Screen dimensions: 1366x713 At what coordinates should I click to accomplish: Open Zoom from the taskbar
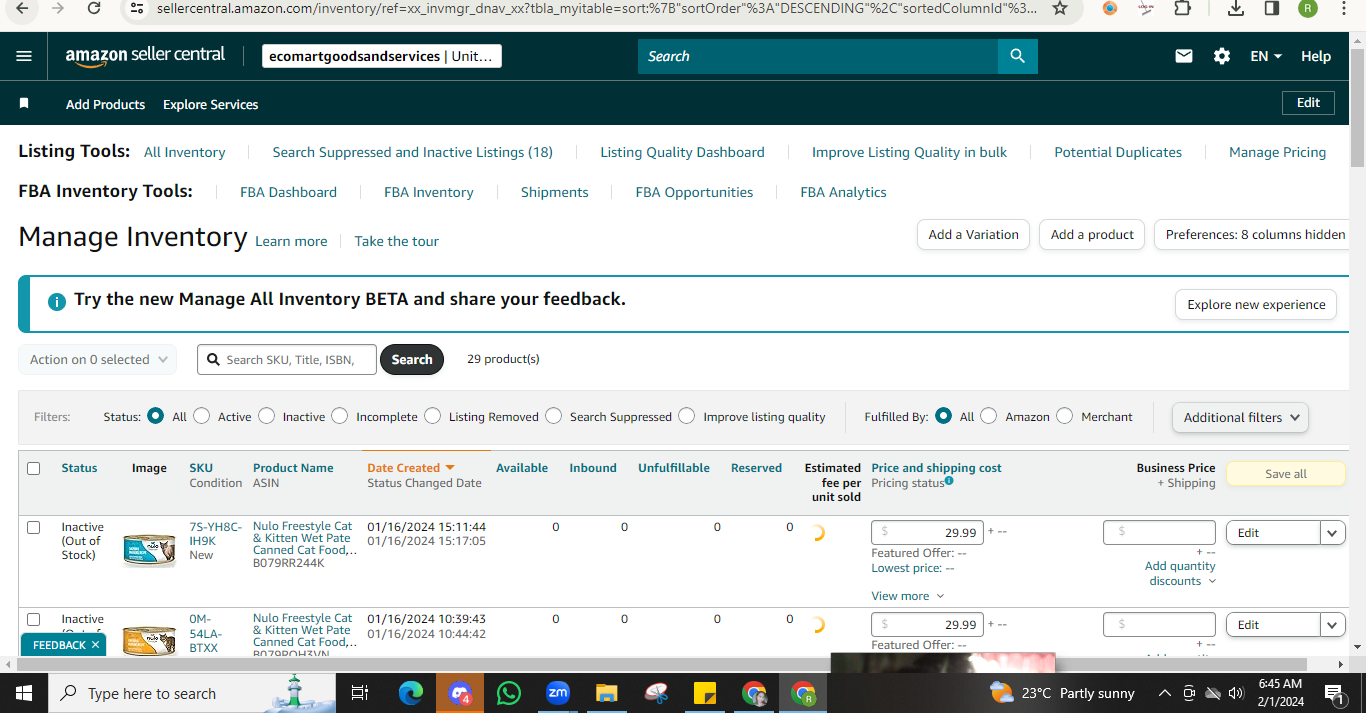pyautogui.click(x=557, y=693)
